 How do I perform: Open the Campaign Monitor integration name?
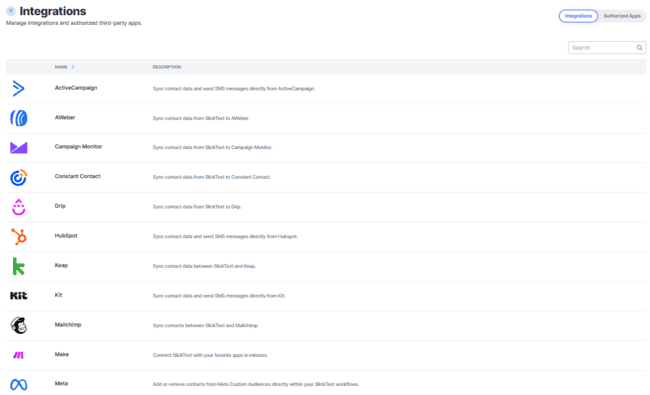(x=78, y=147)
